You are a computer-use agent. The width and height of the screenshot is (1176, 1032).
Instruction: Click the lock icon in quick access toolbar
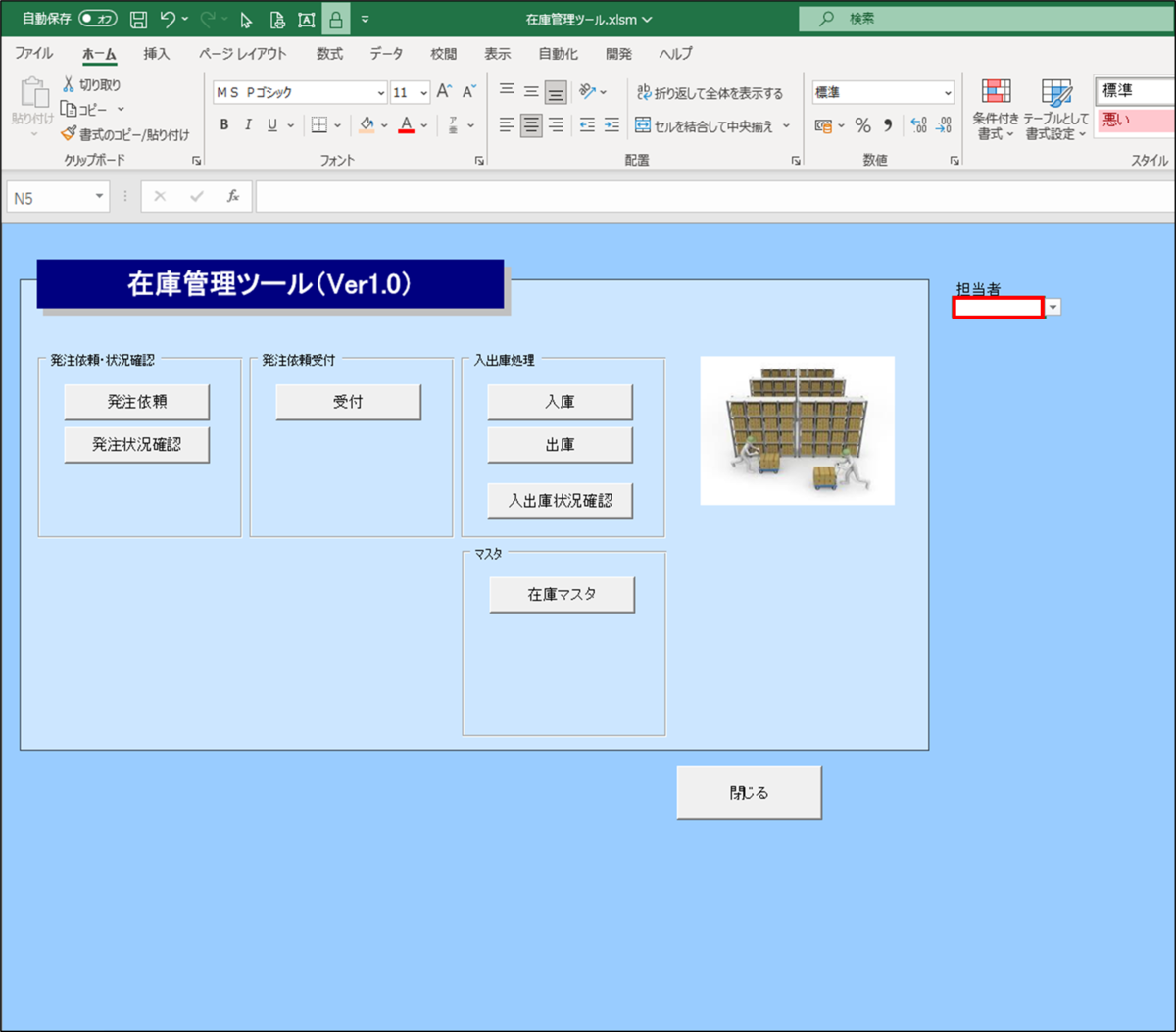click(x=336, y=19)
